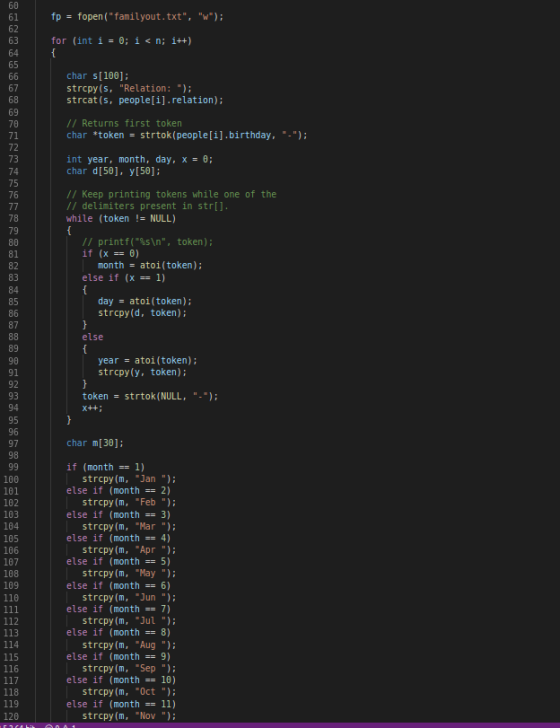Viewport: 560px width, 728px height.
Task: Click line number 63 in the gutter
Action: (x=13, y=41)
